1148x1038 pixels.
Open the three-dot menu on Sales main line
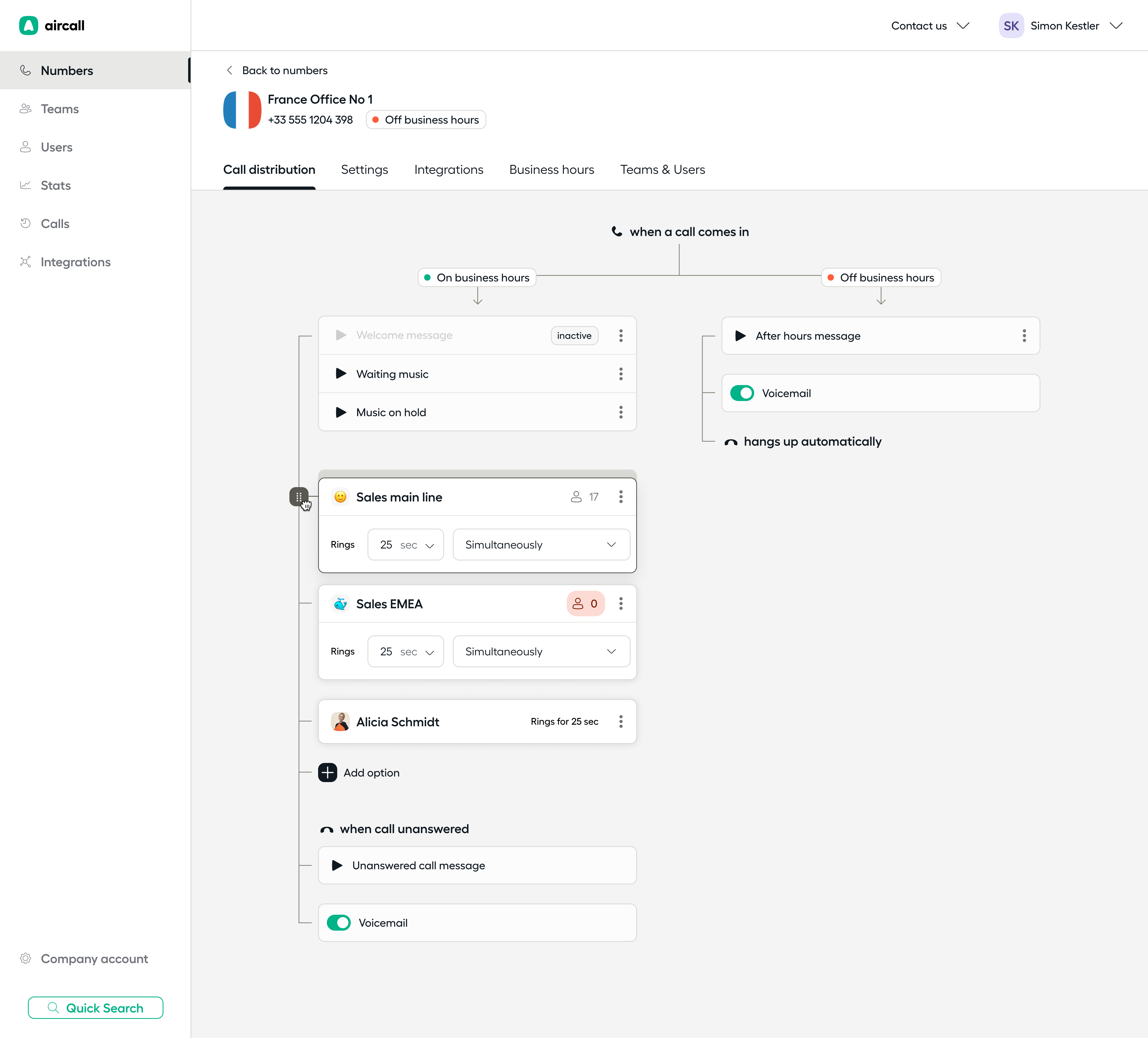pos(621,496)
